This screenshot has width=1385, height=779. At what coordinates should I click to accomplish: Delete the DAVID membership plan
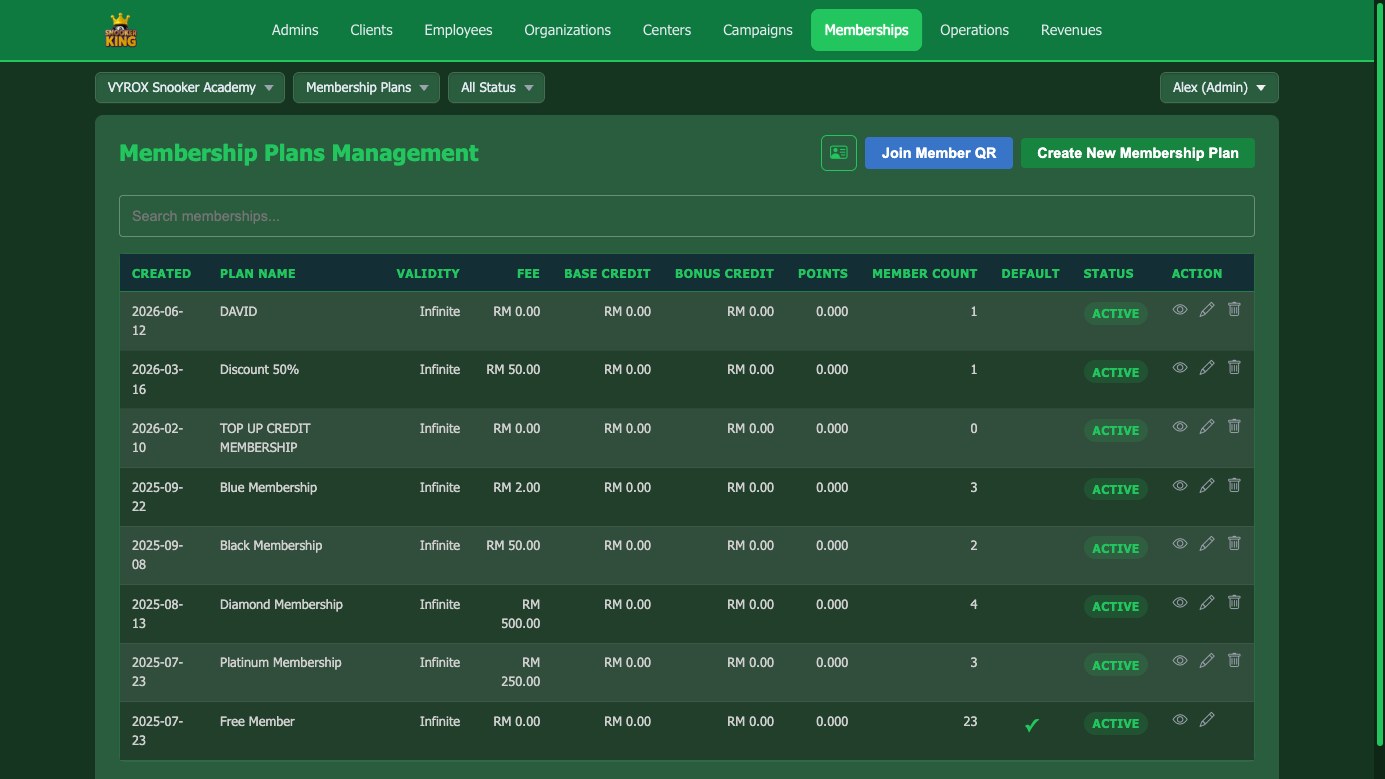coord(1234,310)
